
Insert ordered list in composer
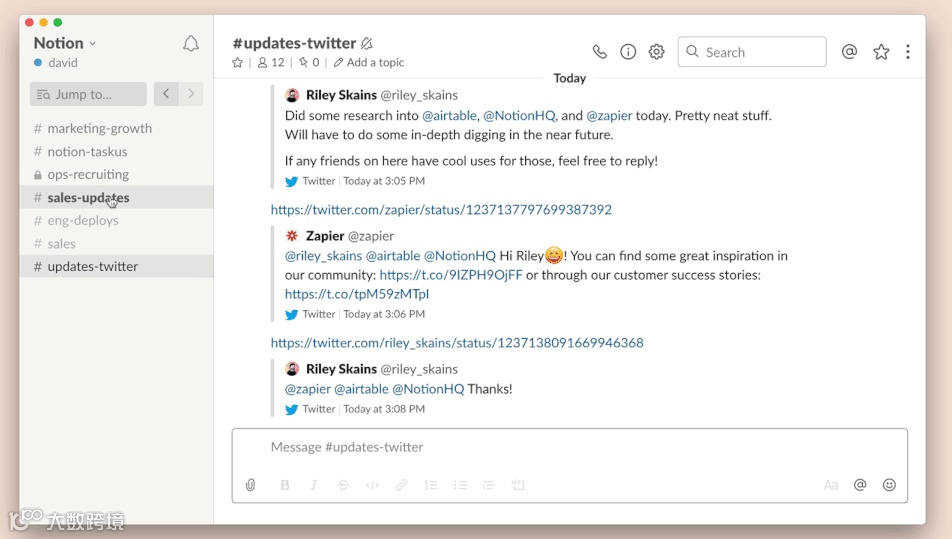431,485
